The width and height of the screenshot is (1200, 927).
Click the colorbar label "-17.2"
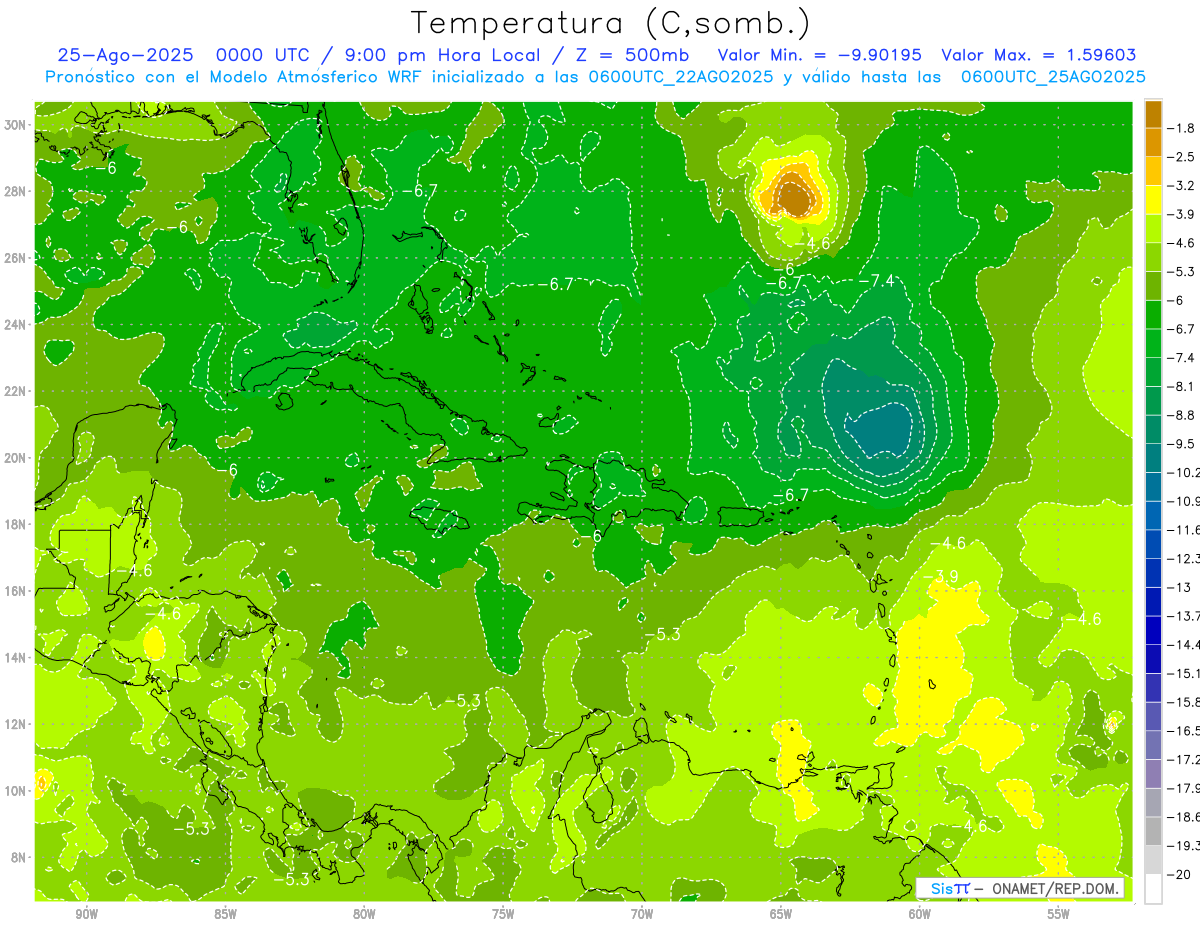(1184, 759)
